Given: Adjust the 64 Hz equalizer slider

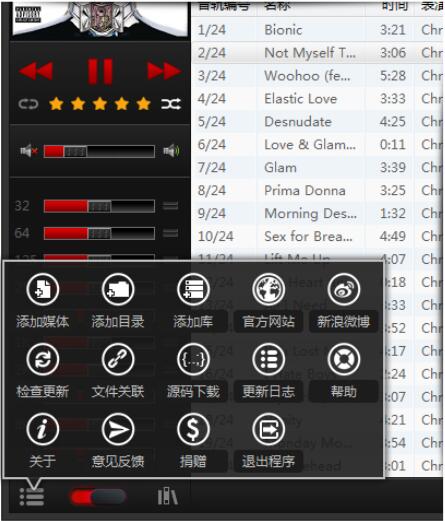Looking at the screenshot, I should pyautogui.click(x=99, y=233).
